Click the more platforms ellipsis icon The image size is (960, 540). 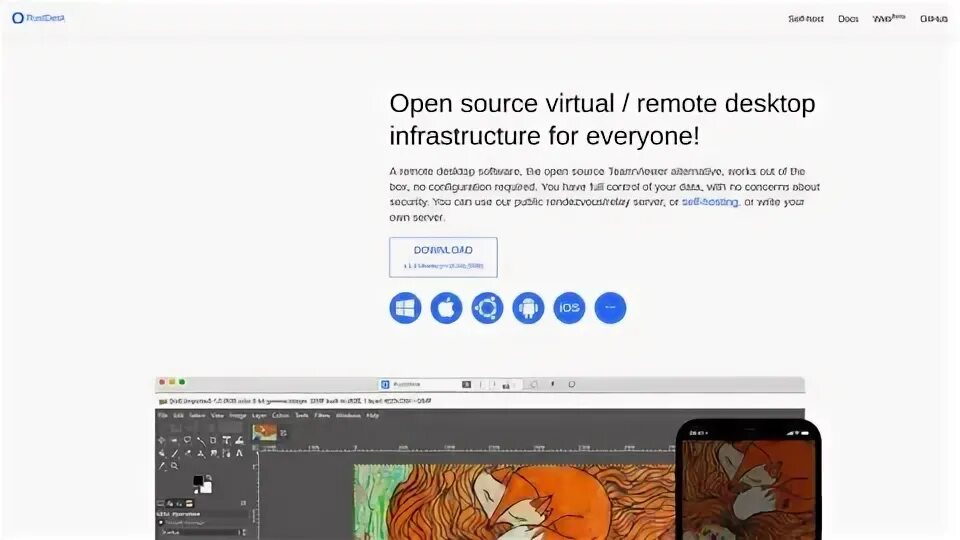click(x=610, y=308)
